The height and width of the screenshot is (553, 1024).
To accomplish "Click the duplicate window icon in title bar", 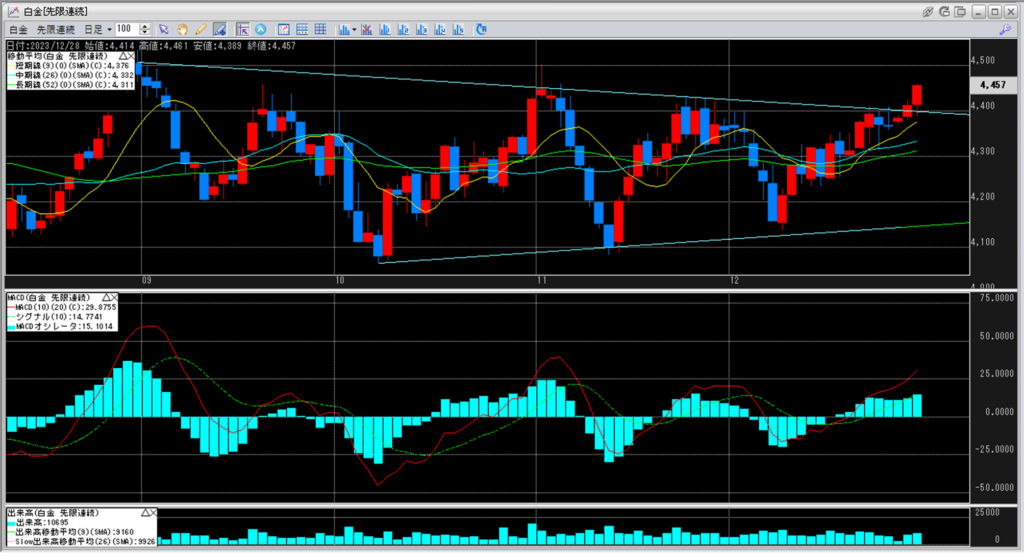I will [x=960, y=12].
